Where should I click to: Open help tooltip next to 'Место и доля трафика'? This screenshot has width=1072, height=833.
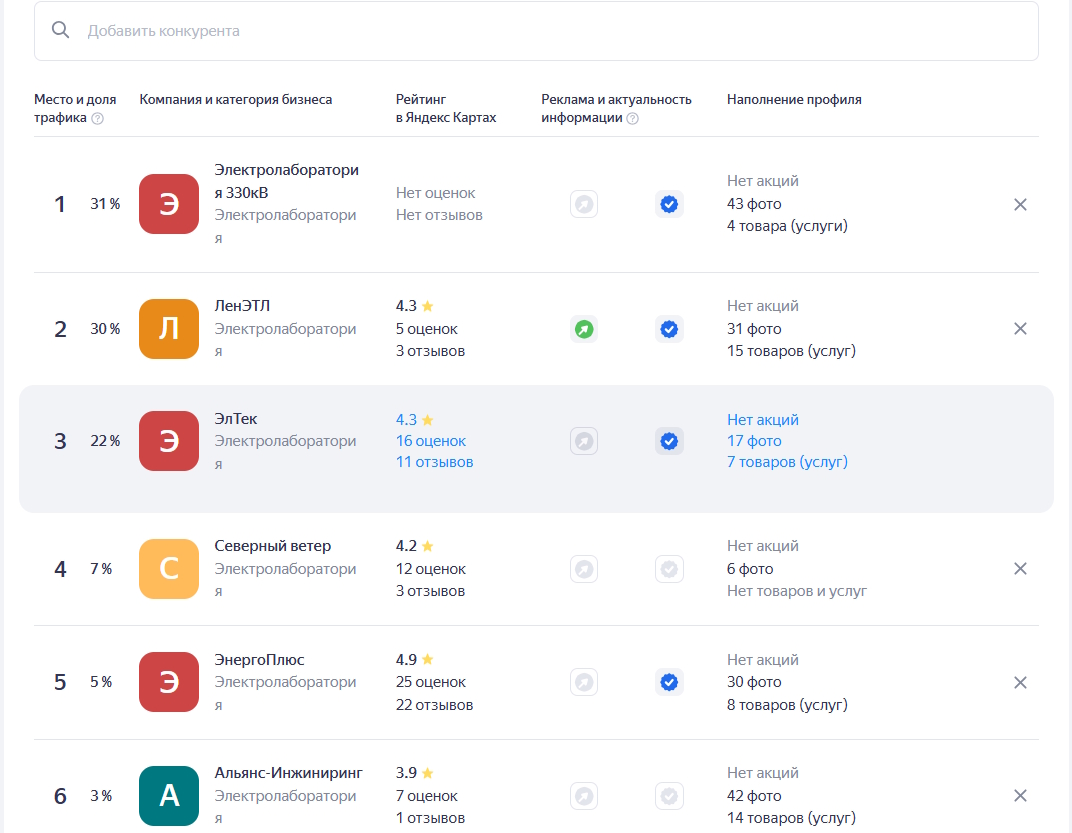point(98,118)
